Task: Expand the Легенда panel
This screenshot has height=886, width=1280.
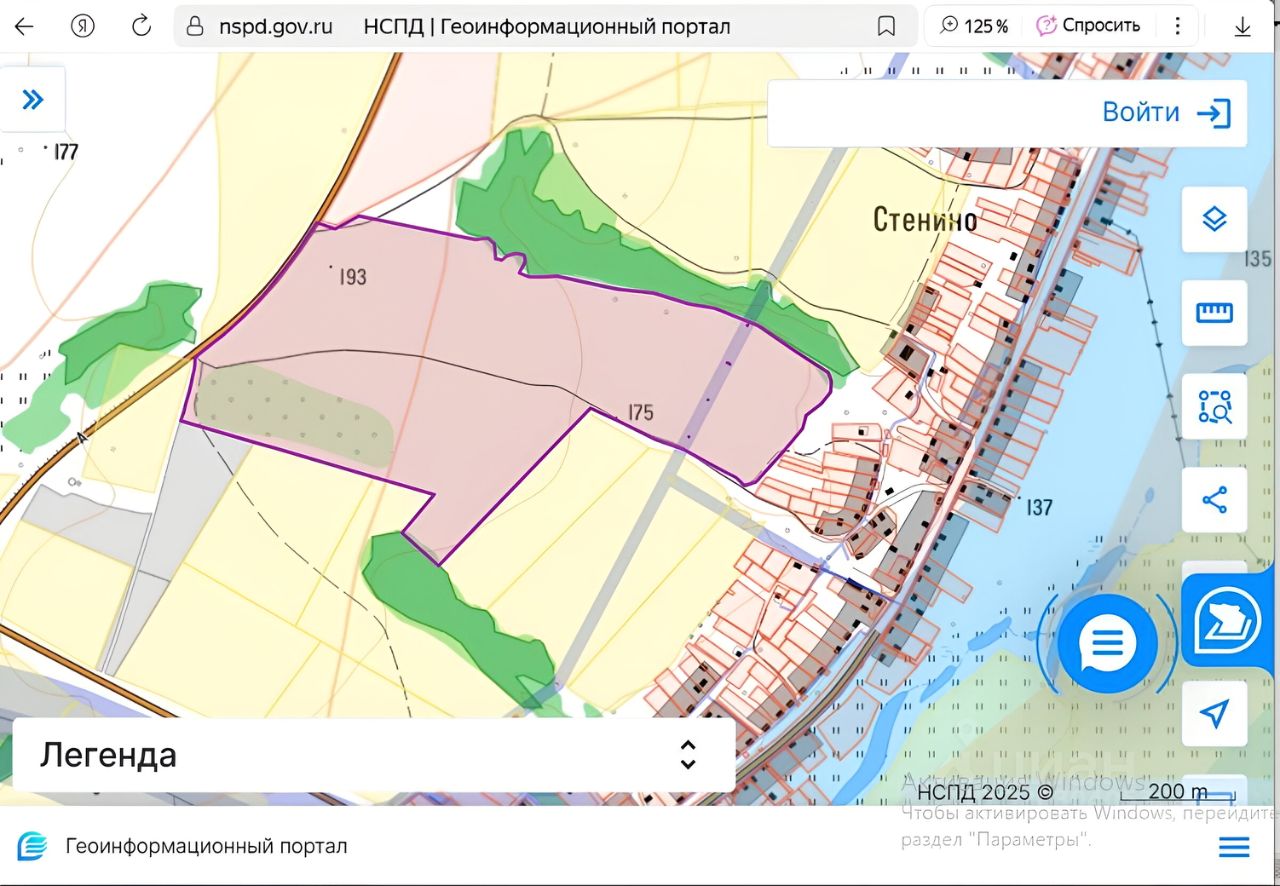Action: [x=374, y=755]
